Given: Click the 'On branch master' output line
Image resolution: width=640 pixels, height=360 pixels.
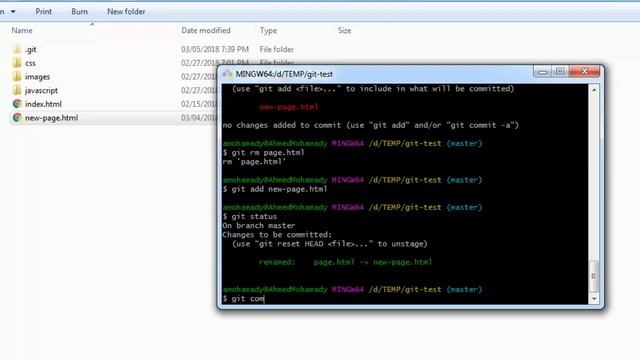Looking at the screenshot, I should pyautogui.click(x=259, y=225).
